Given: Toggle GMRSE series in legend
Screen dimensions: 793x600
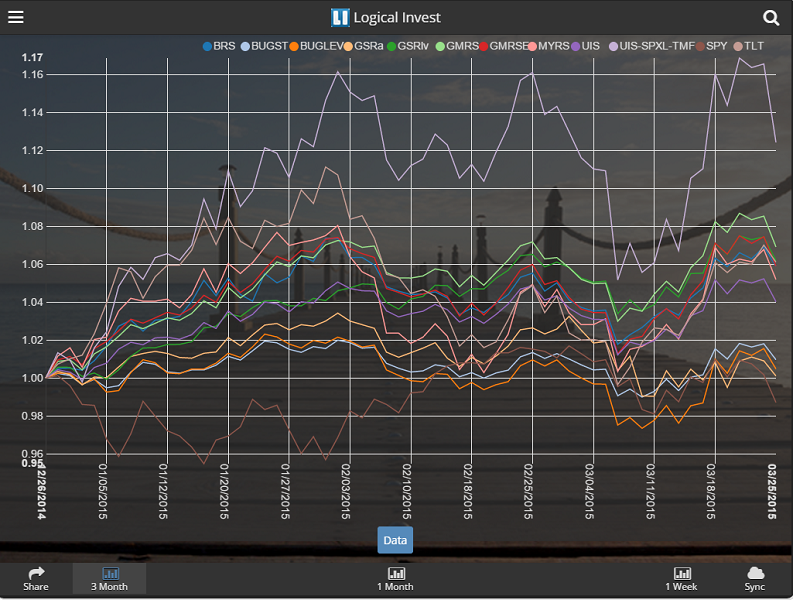Looking at the screenshot, I should coord(503,46).
